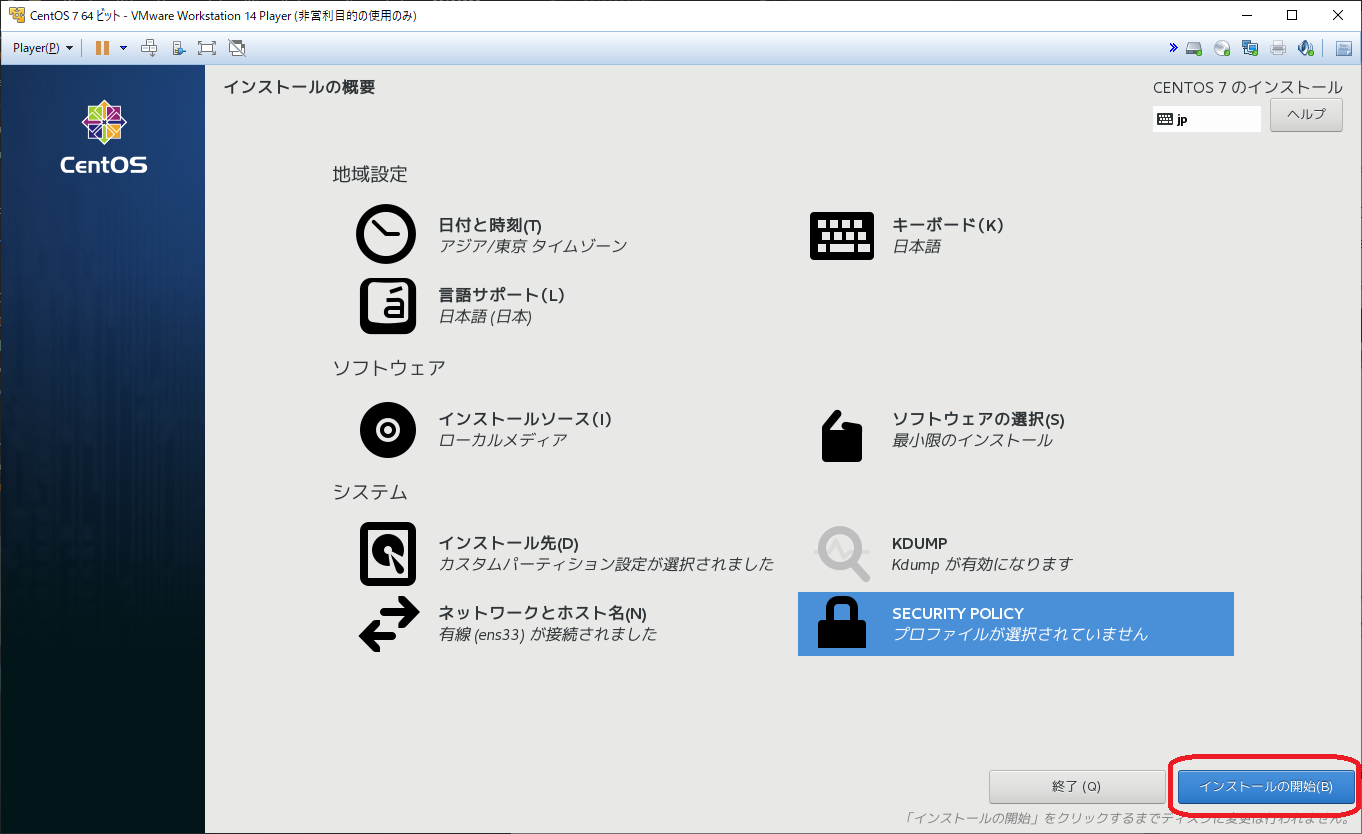Expand the arrow next to pause button
This screenshot has width=1362, height=834.
pyautogui.click(x=123, y=48)
